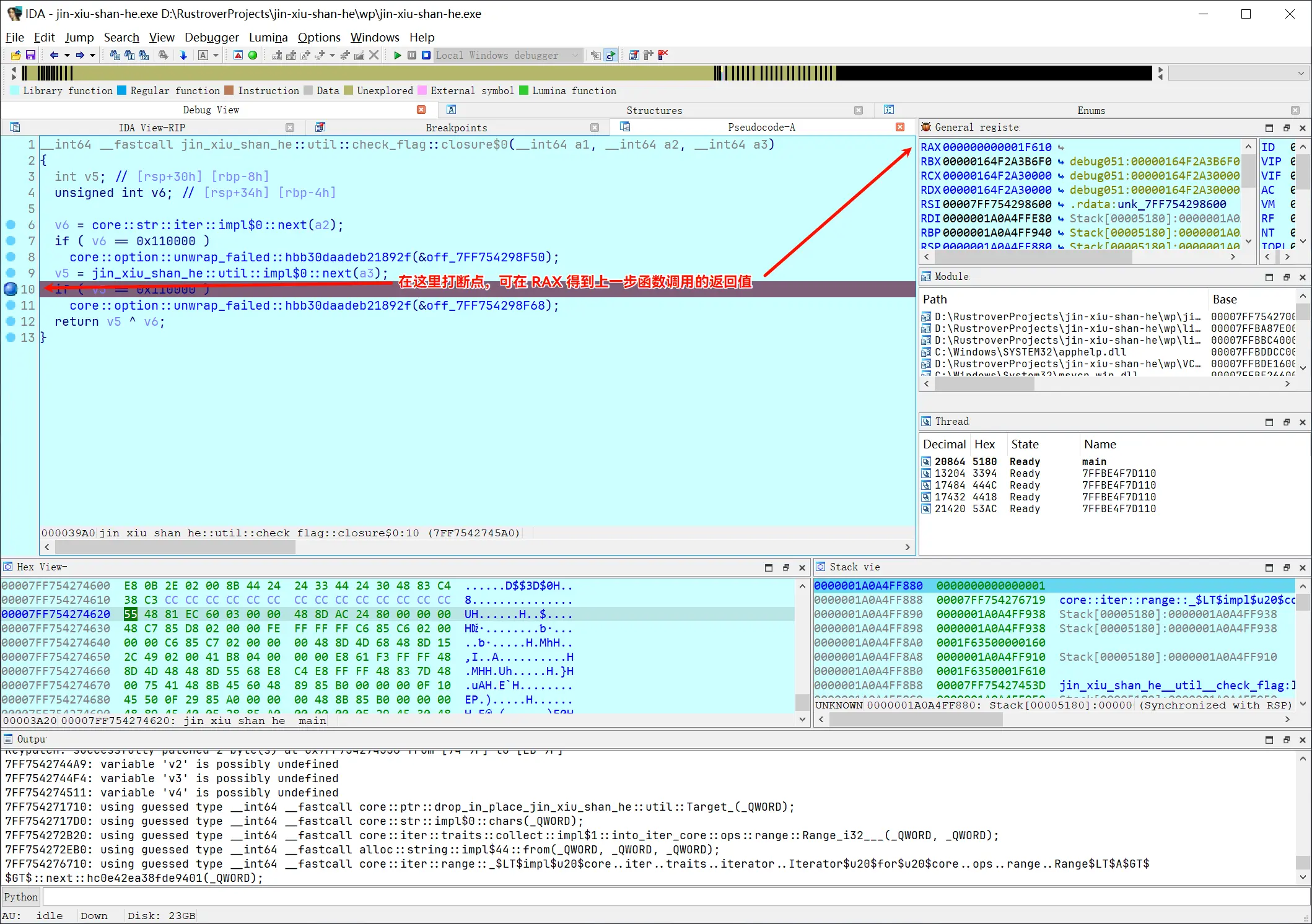Start process with green play button

pyautogui.click(x=397, y=55)
